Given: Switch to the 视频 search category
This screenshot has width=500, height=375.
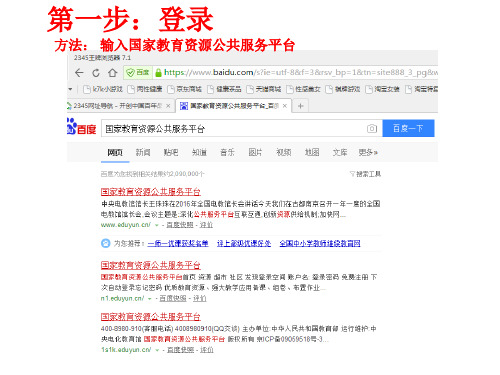Looking at the screenshot, I should click(x=284, y=153).
